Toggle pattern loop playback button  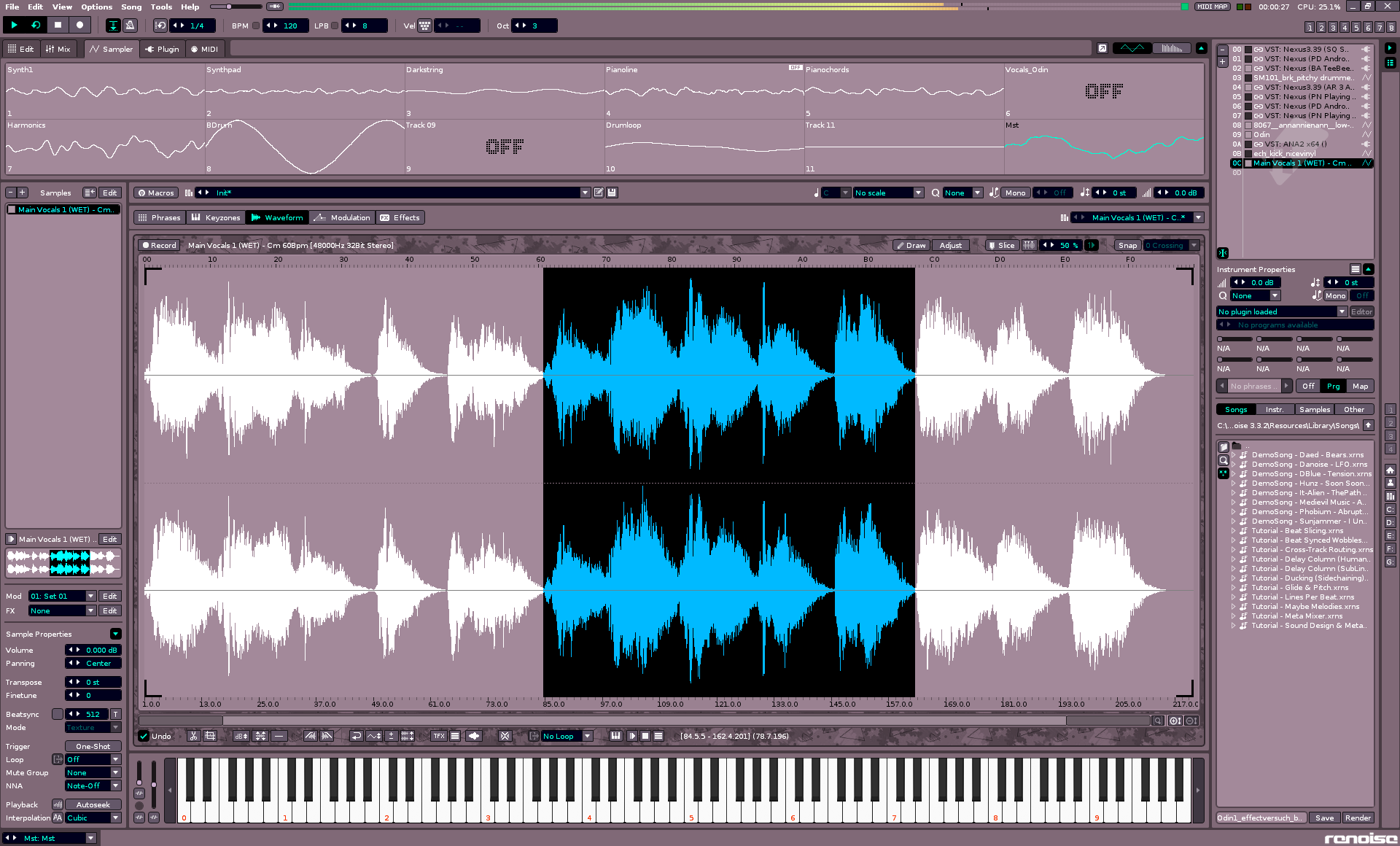point(36,25)
